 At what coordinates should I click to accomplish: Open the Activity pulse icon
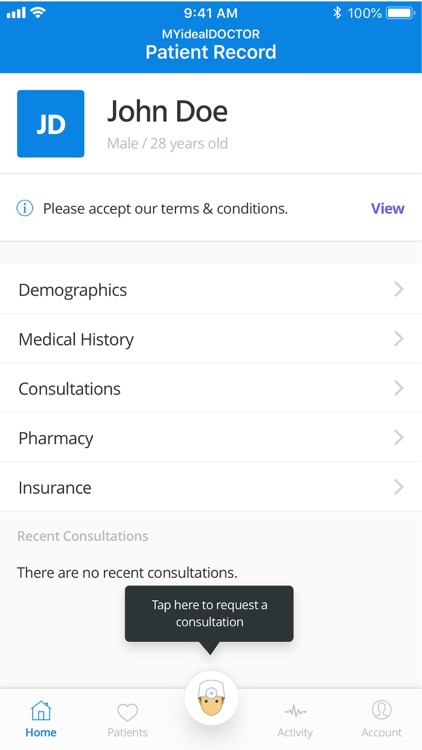[295, 712]
